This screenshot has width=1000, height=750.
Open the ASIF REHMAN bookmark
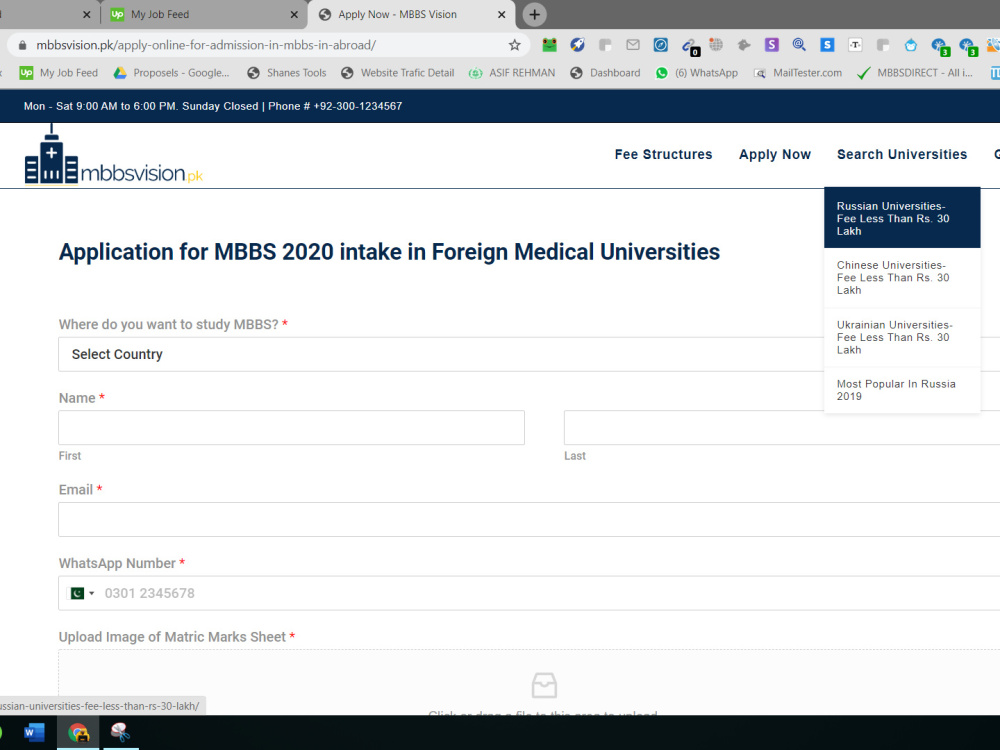(512, 73)
